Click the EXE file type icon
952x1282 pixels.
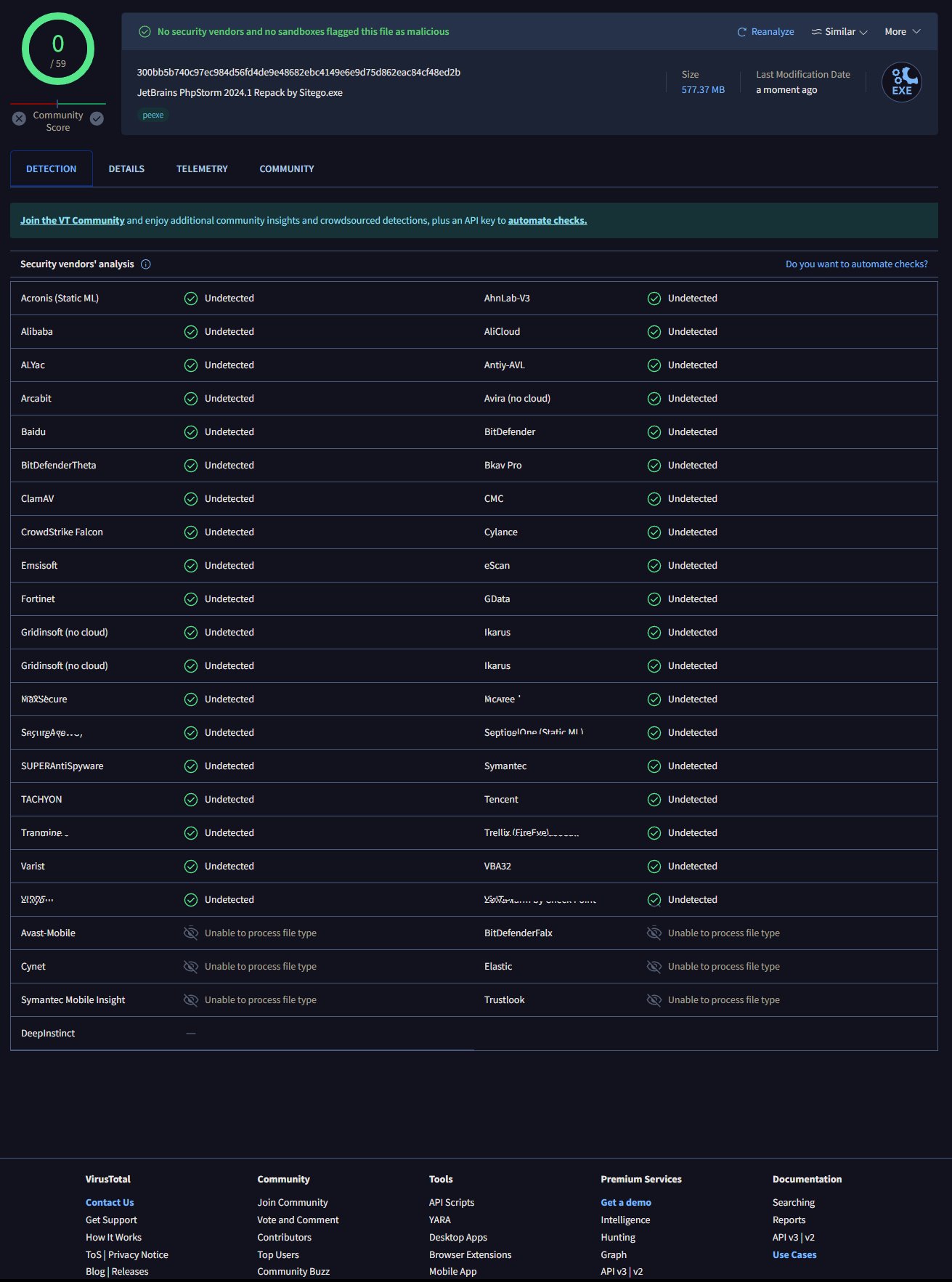[902, 82]
